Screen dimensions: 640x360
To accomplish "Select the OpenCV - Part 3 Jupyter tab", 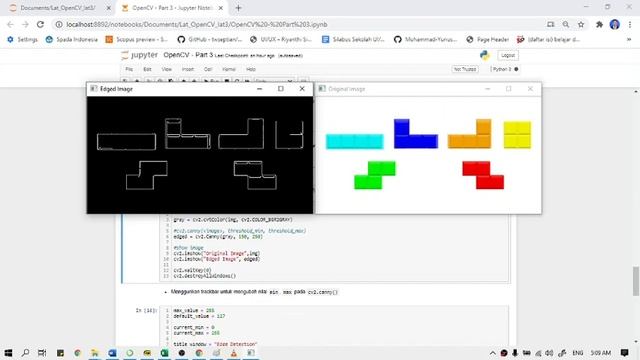I will tap(172, 8).
